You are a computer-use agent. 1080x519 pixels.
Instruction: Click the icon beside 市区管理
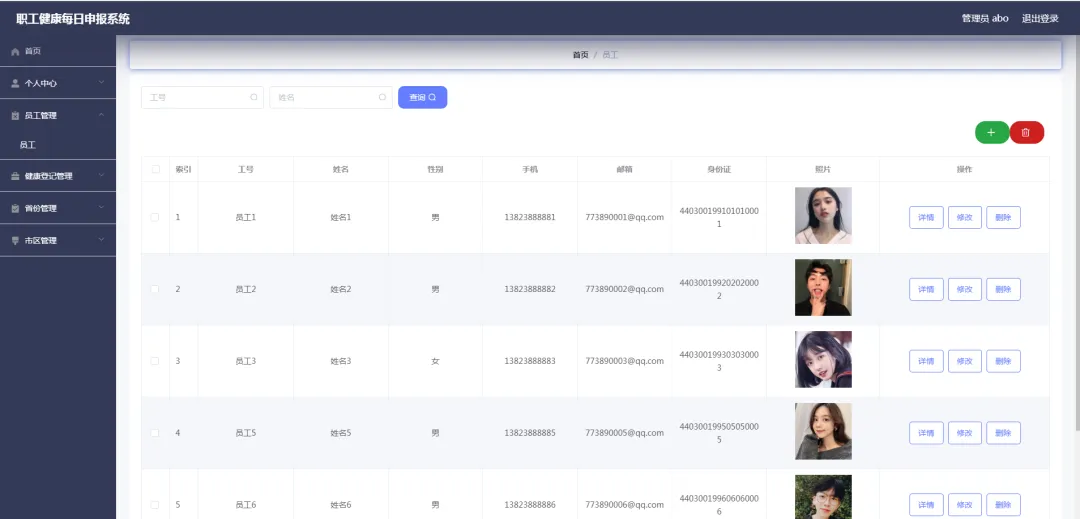point(15,241)
